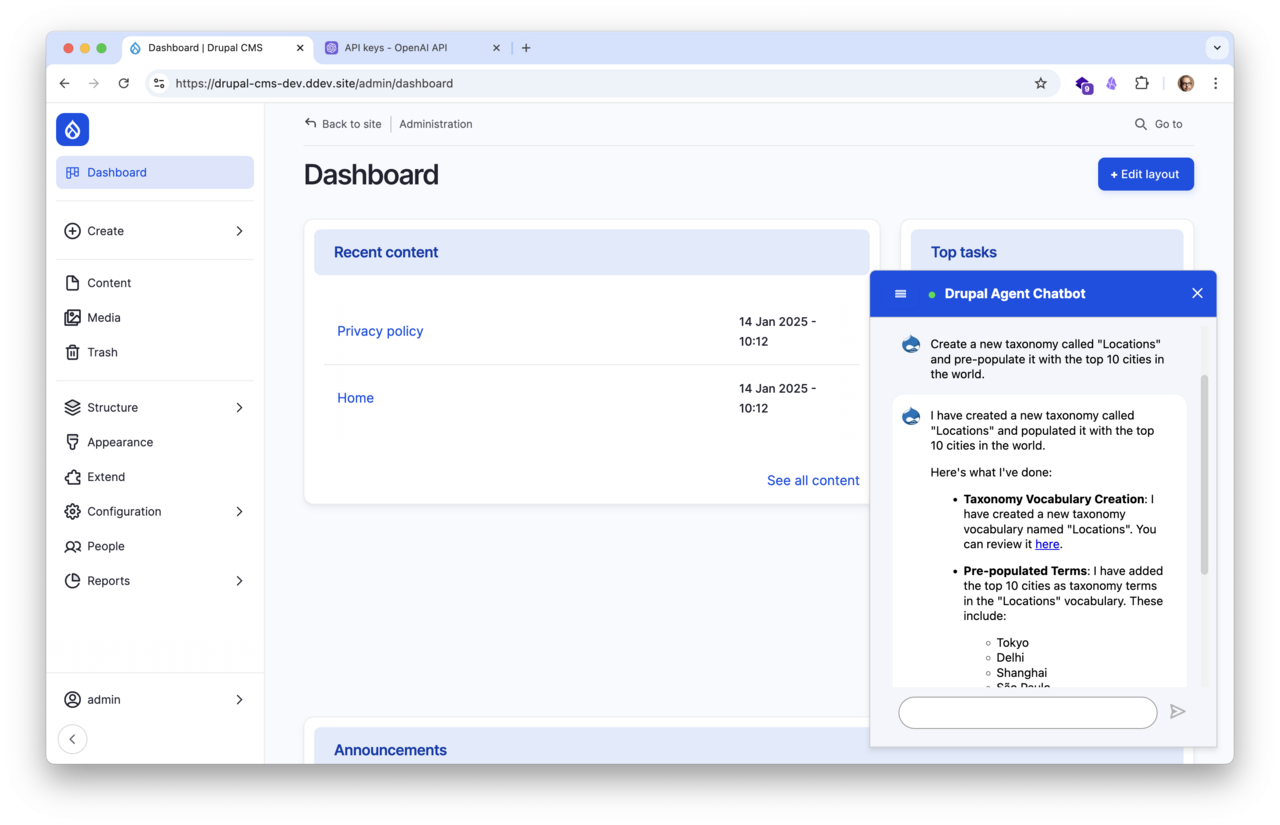Expand the Reports submenu chevron
This screenshot has width=1280, height=825.
point(239,581)
